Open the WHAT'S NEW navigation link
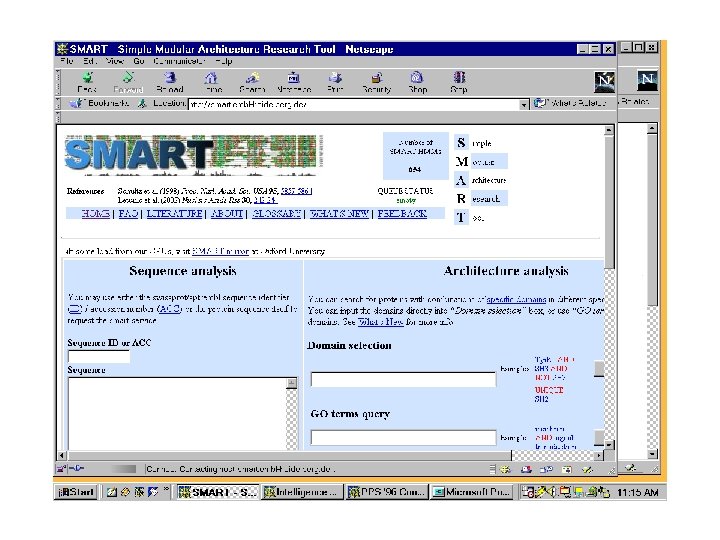 339,214
